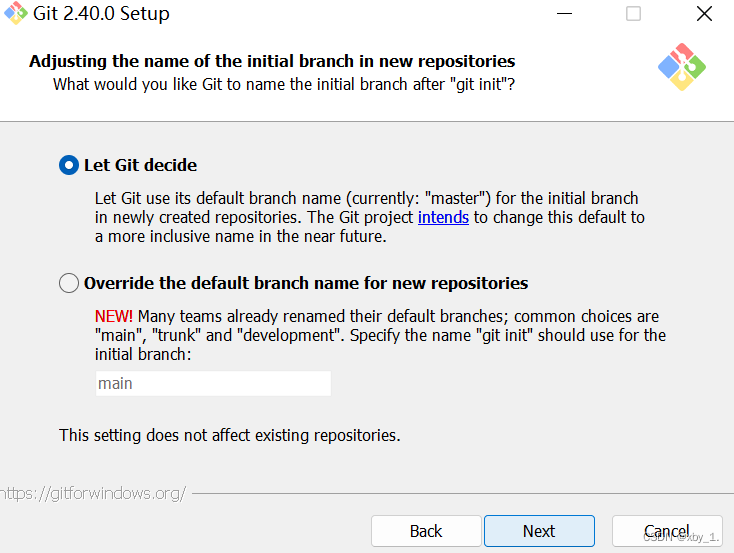Minimize the Git Setup window
The height and width of the screenshot is (553, 734).
pyautogui.click(x=564, y=14)
